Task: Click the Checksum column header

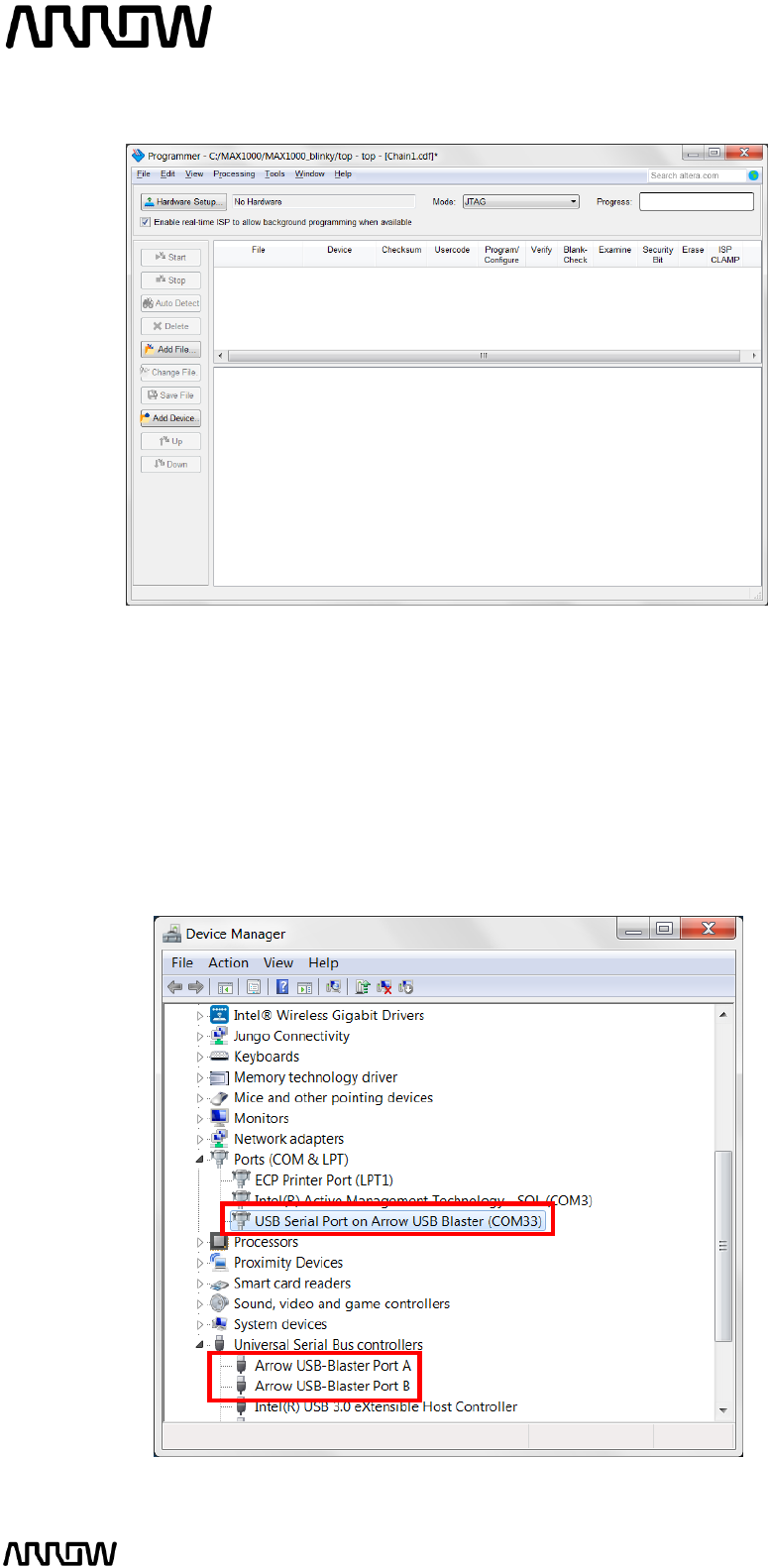Action: click(401, 250)
